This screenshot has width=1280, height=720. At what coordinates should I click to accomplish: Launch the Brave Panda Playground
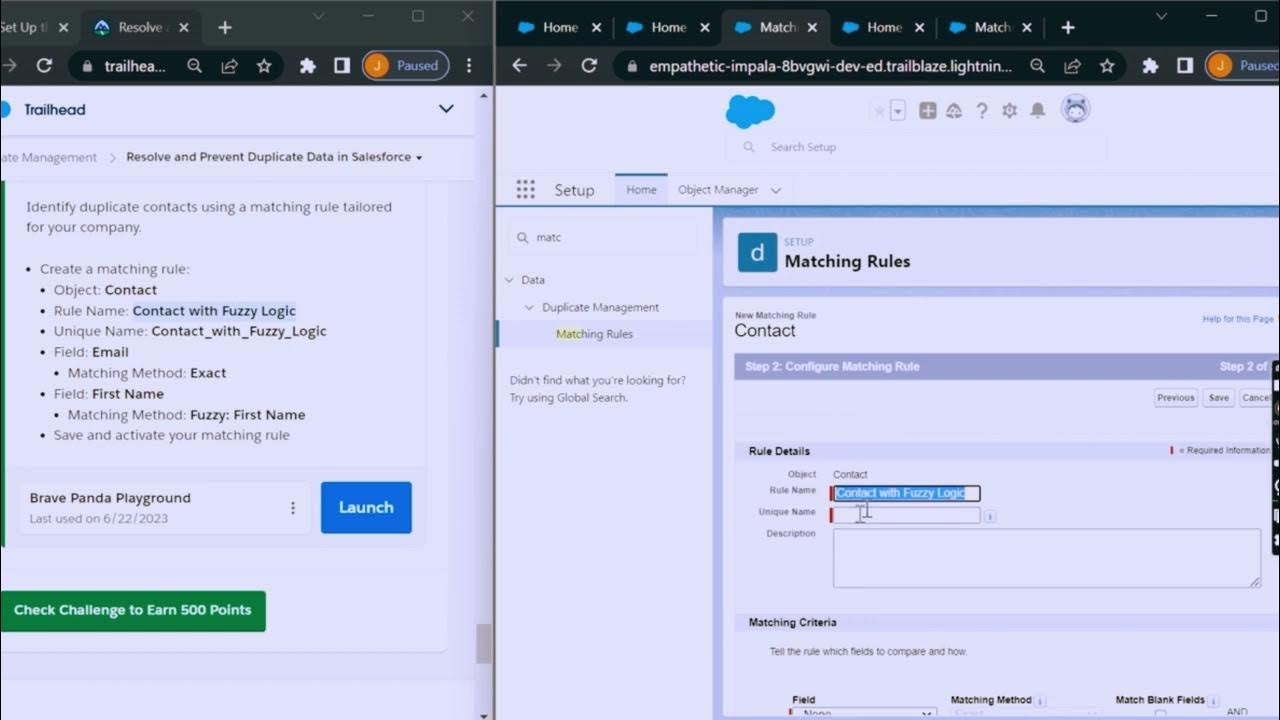tap(366, 507)
